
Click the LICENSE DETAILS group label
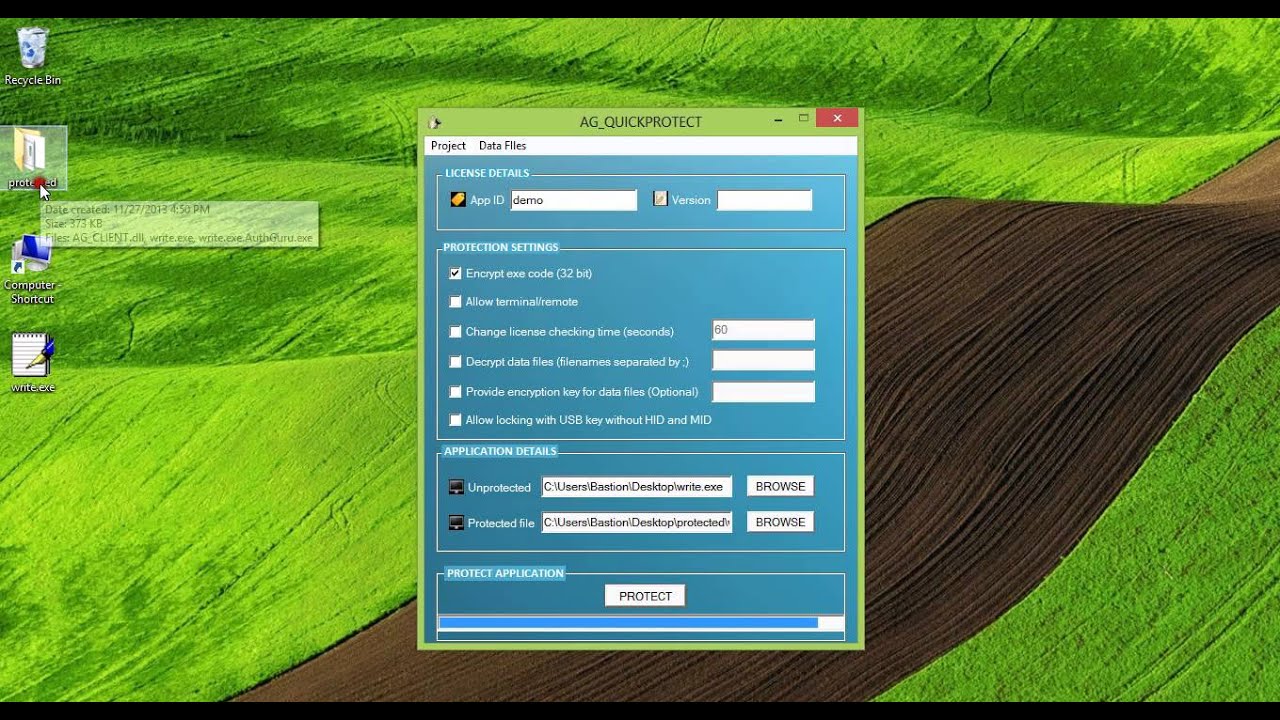pos(487,173)
